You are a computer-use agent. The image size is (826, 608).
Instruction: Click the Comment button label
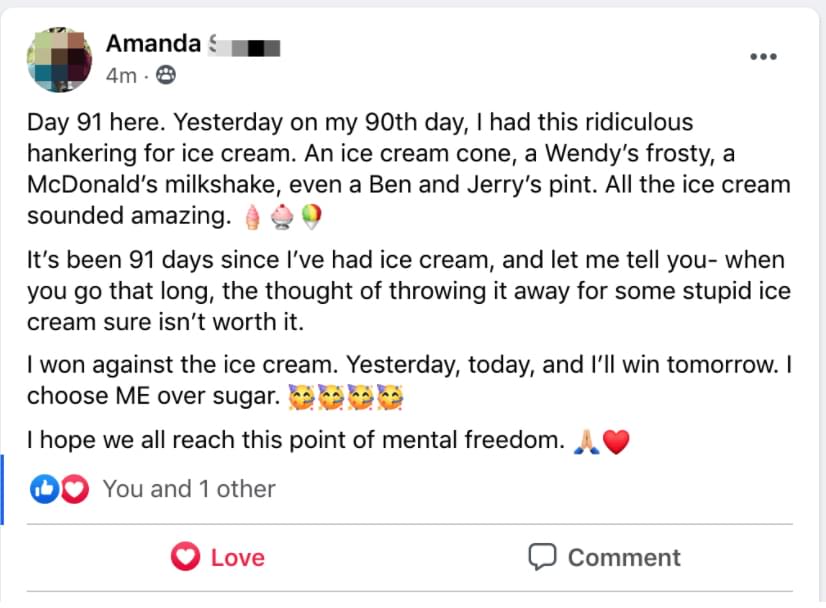pos(624,557)
